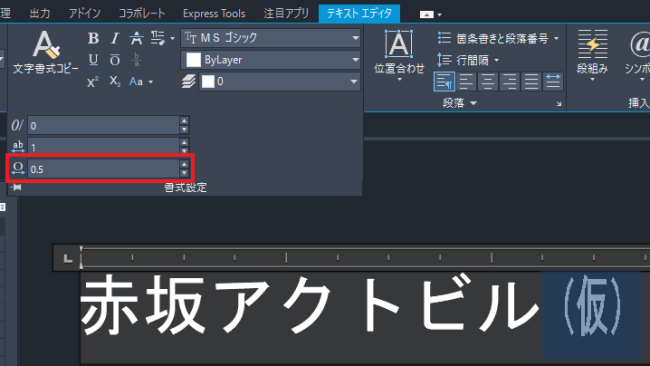650x366 pixels.
Task: Toggle Underline formatting
Action: pos(93,60)
